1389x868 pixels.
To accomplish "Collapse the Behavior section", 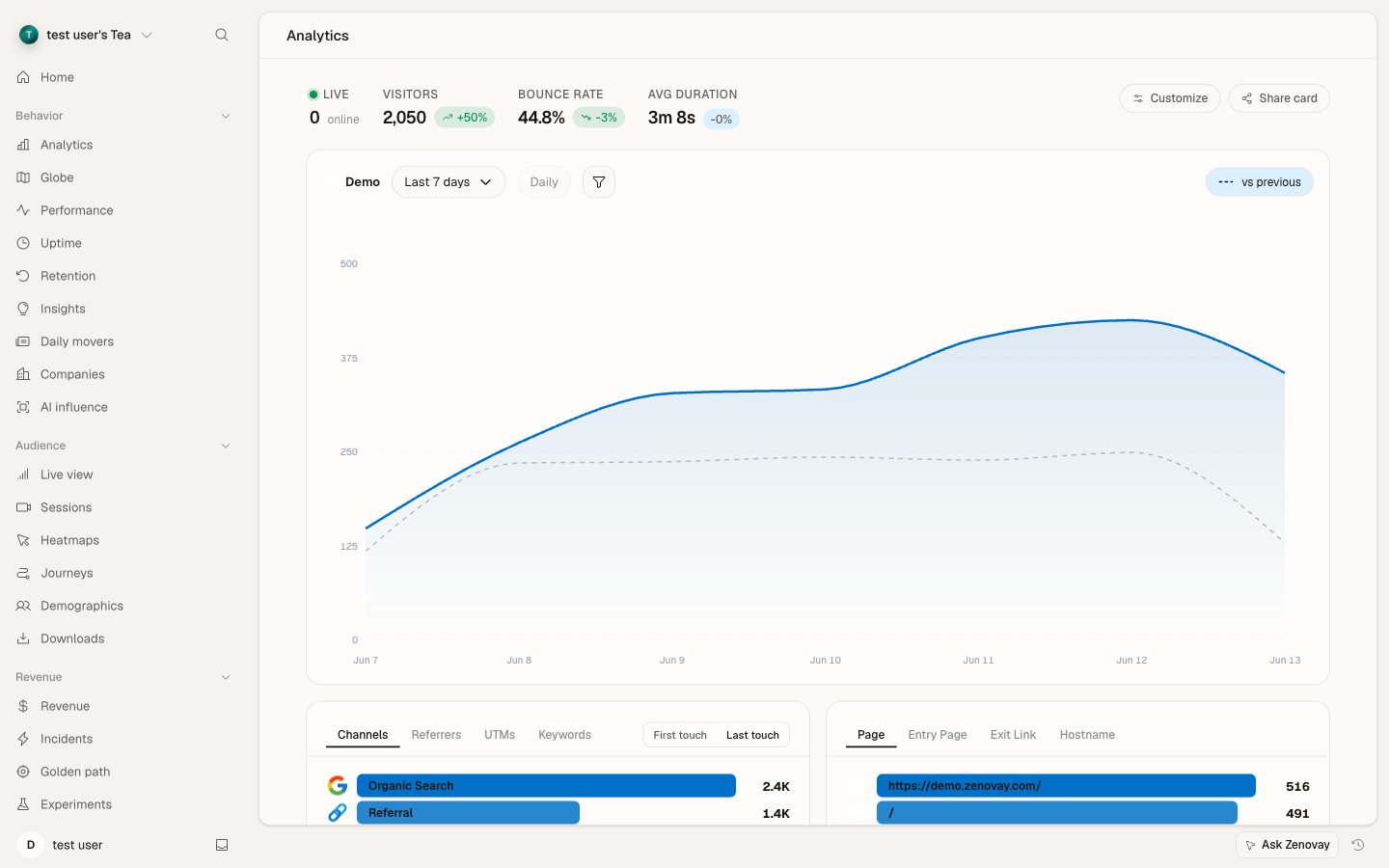I will point(226,116).
